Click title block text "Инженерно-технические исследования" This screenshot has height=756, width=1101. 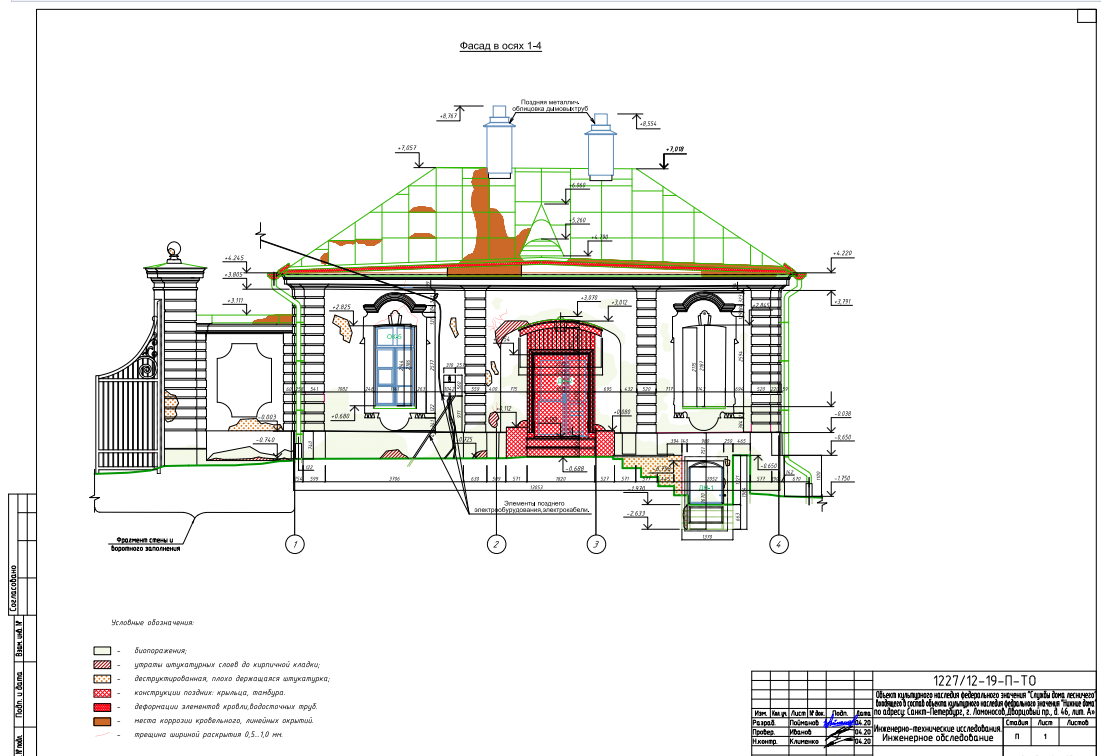[938, 729]
